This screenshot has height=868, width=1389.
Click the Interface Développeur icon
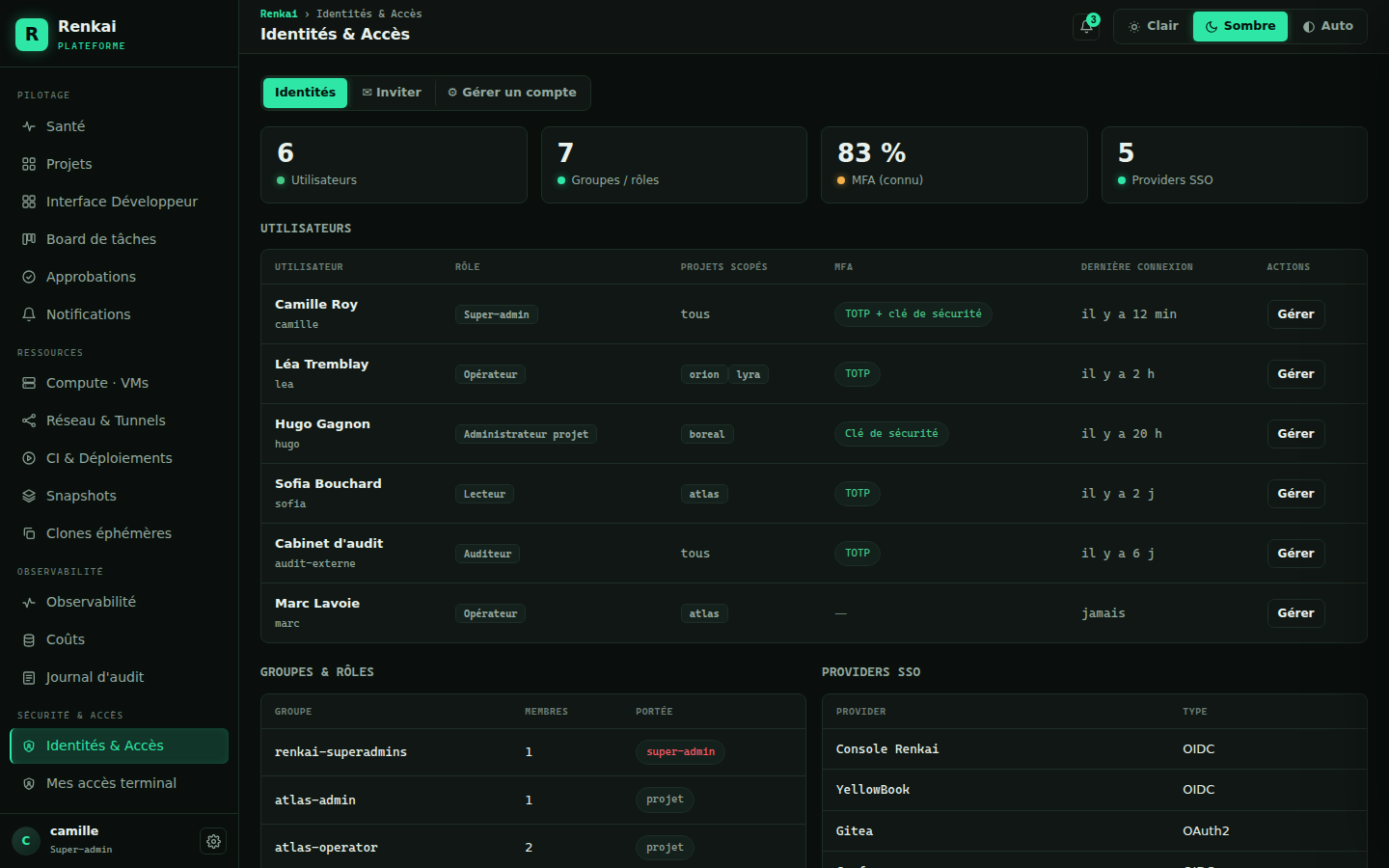point(29,202)
